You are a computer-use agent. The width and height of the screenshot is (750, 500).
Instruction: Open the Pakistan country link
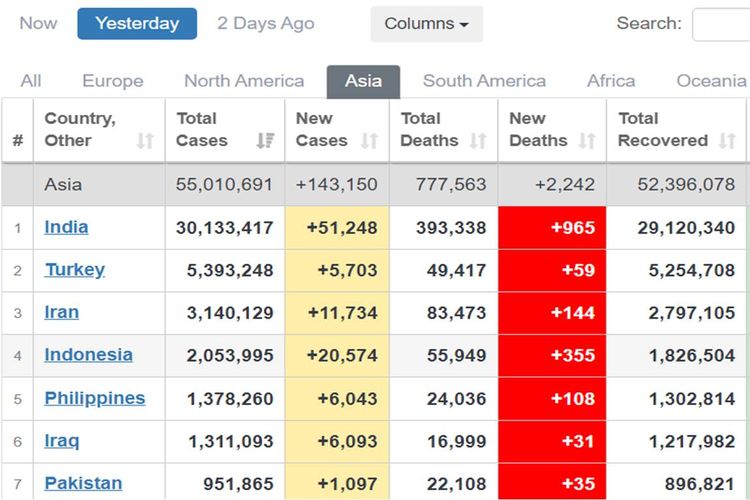83,483
